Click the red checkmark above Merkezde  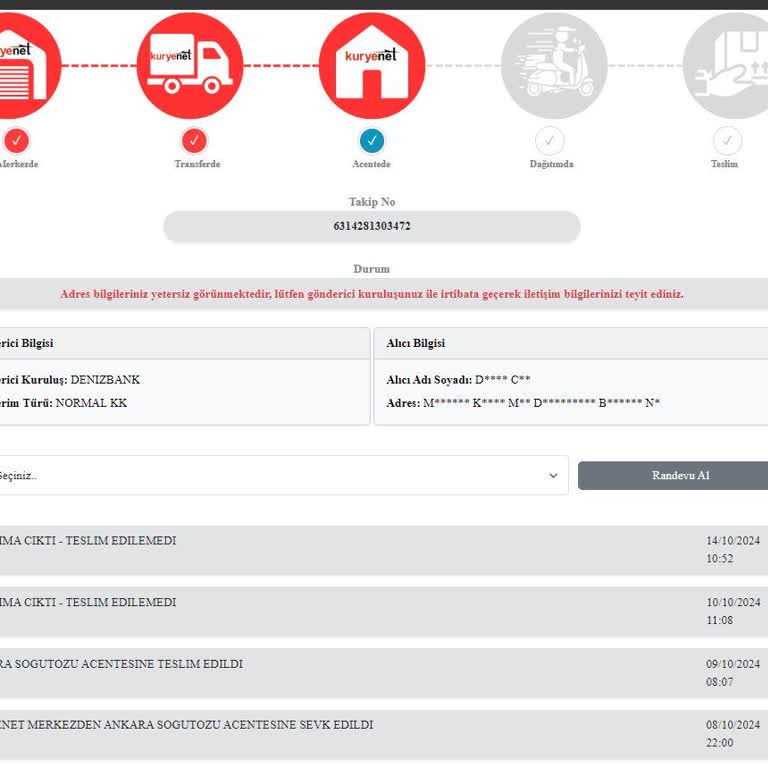[17, 141]
